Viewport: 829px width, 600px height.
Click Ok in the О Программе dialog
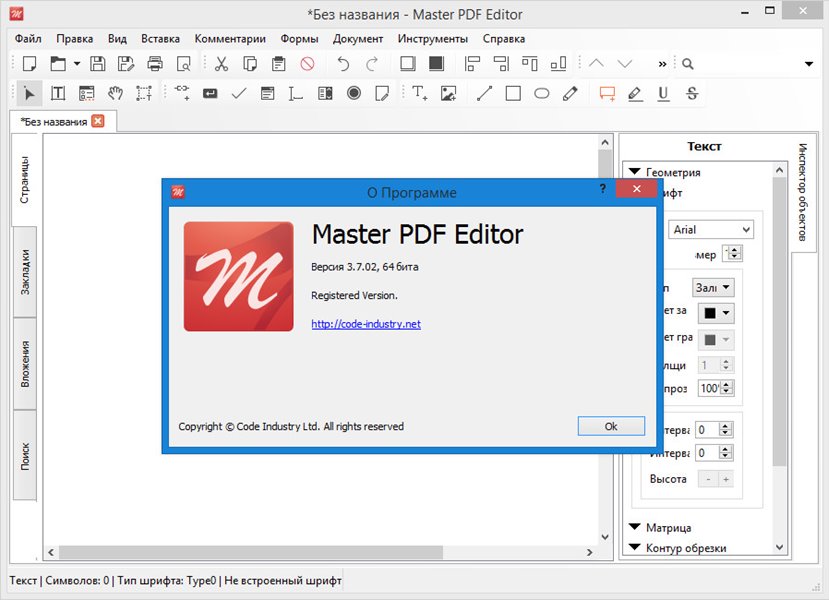(x=611, y=426)
